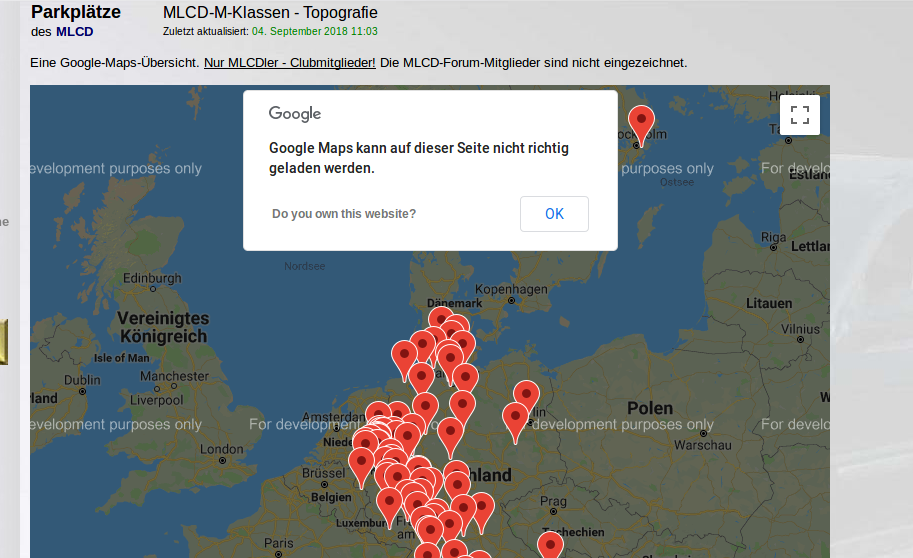Click the Edinburgh city label on map

tap(152, 278)
